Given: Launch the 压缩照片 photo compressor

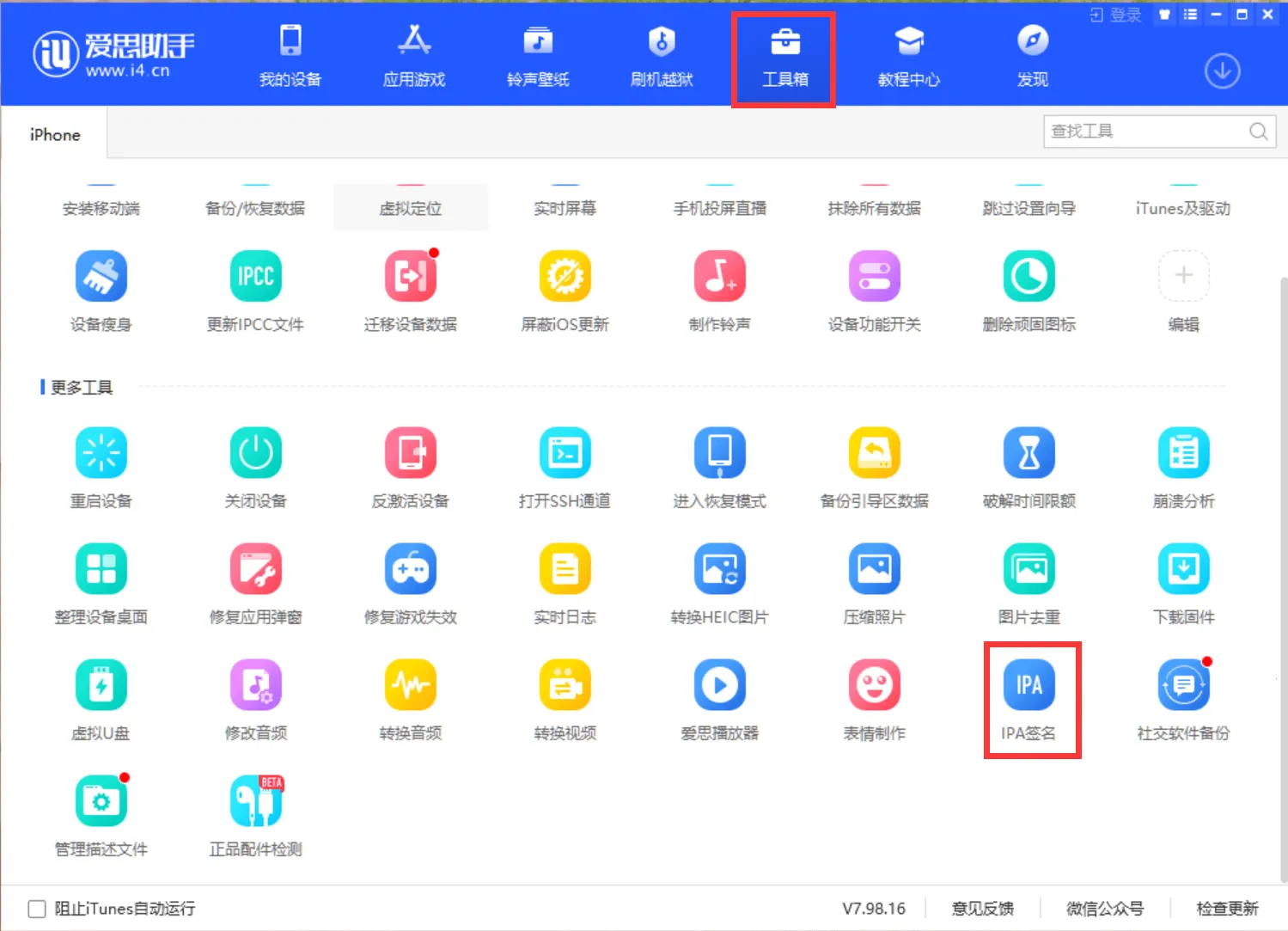Looking at the screenshot, I should (874, 583).
